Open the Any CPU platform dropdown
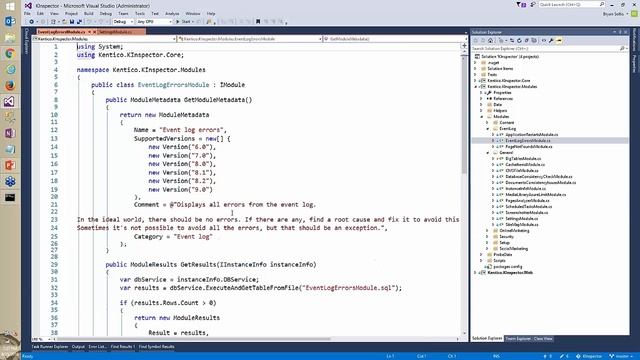Viewport: 640px width, 360px height. 154,22
